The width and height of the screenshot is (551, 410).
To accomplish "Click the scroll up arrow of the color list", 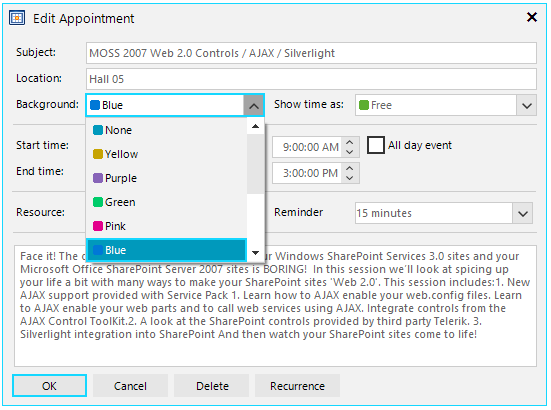I will [x=255, y=126].
